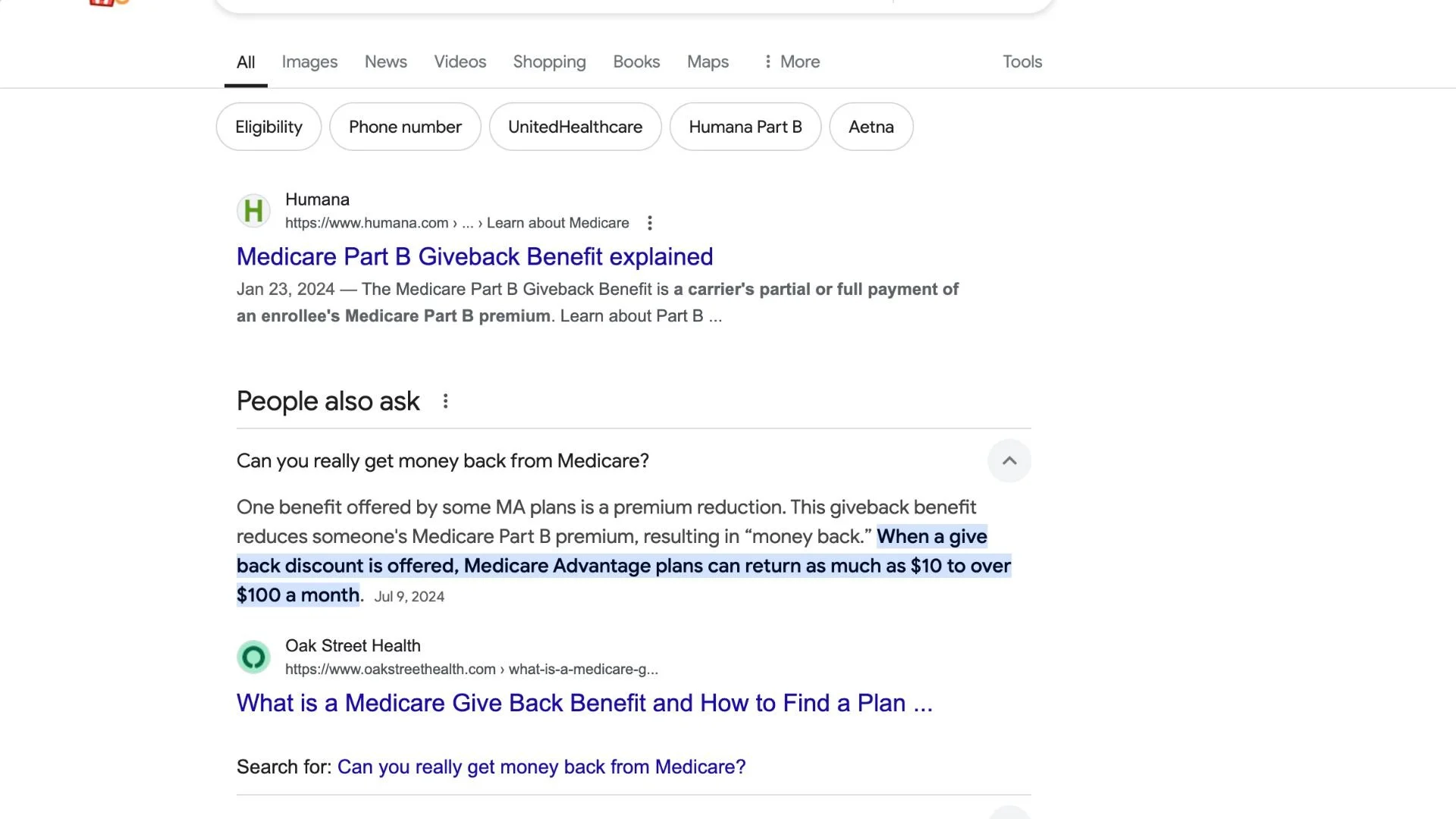Switch to the Maps tab
1456x819 pixels.
coord(708,62)
